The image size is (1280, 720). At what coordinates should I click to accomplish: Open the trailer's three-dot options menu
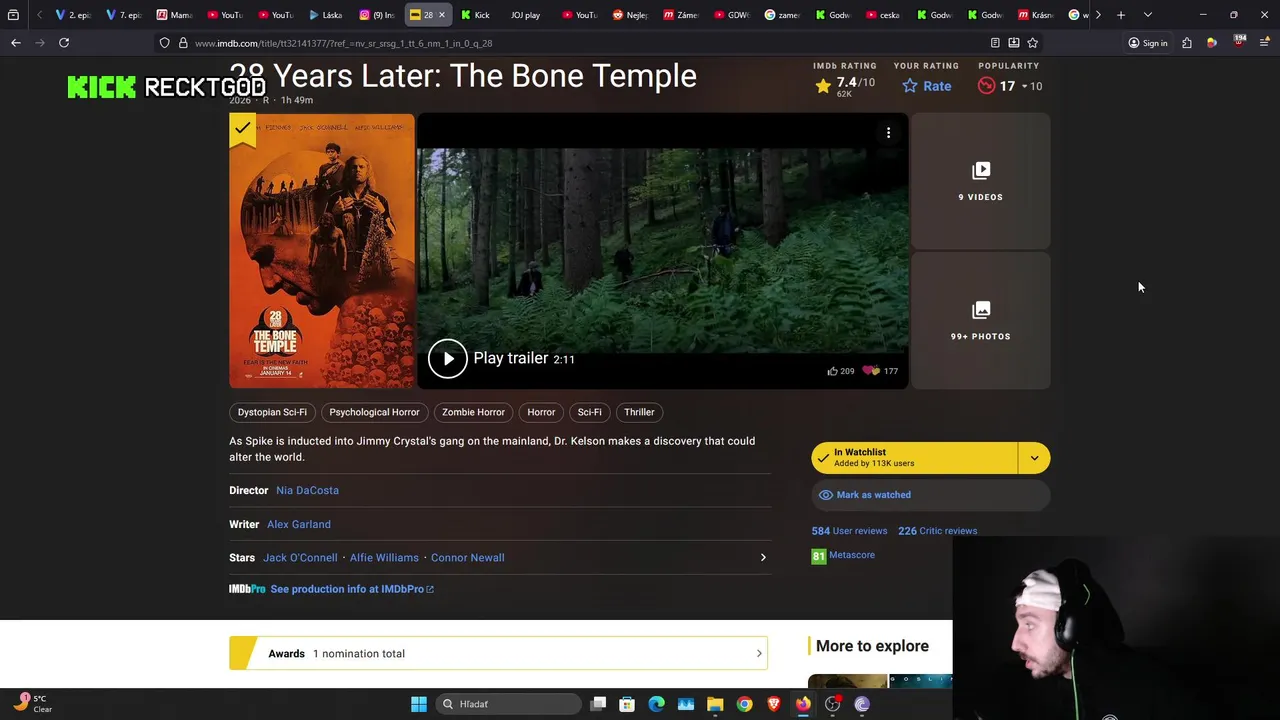click(888, 133)
